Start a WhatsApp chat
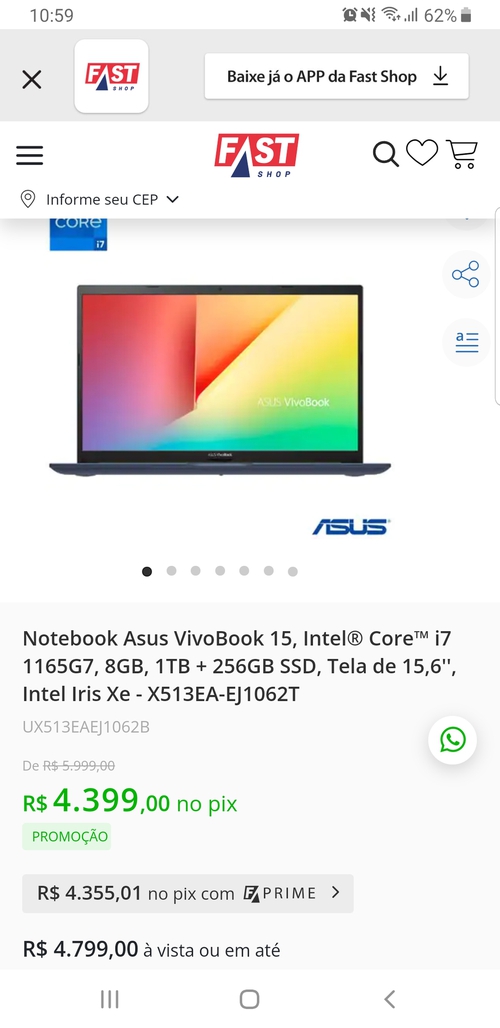The height and width of the screenshot is (1028, 500). [452, 740]
